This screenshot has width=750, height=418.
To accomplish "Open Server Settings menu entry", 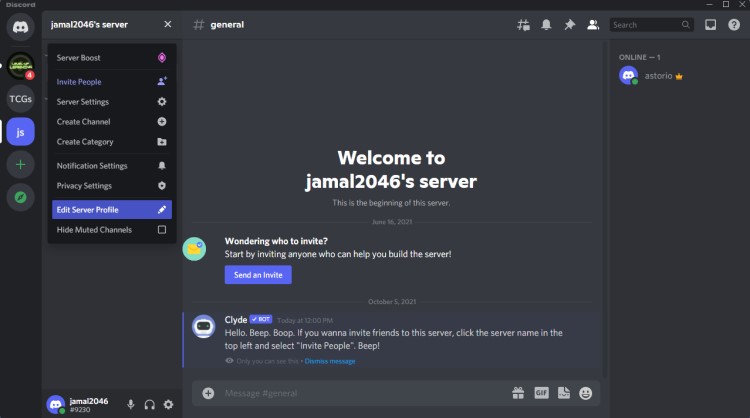I will point(111,102).
